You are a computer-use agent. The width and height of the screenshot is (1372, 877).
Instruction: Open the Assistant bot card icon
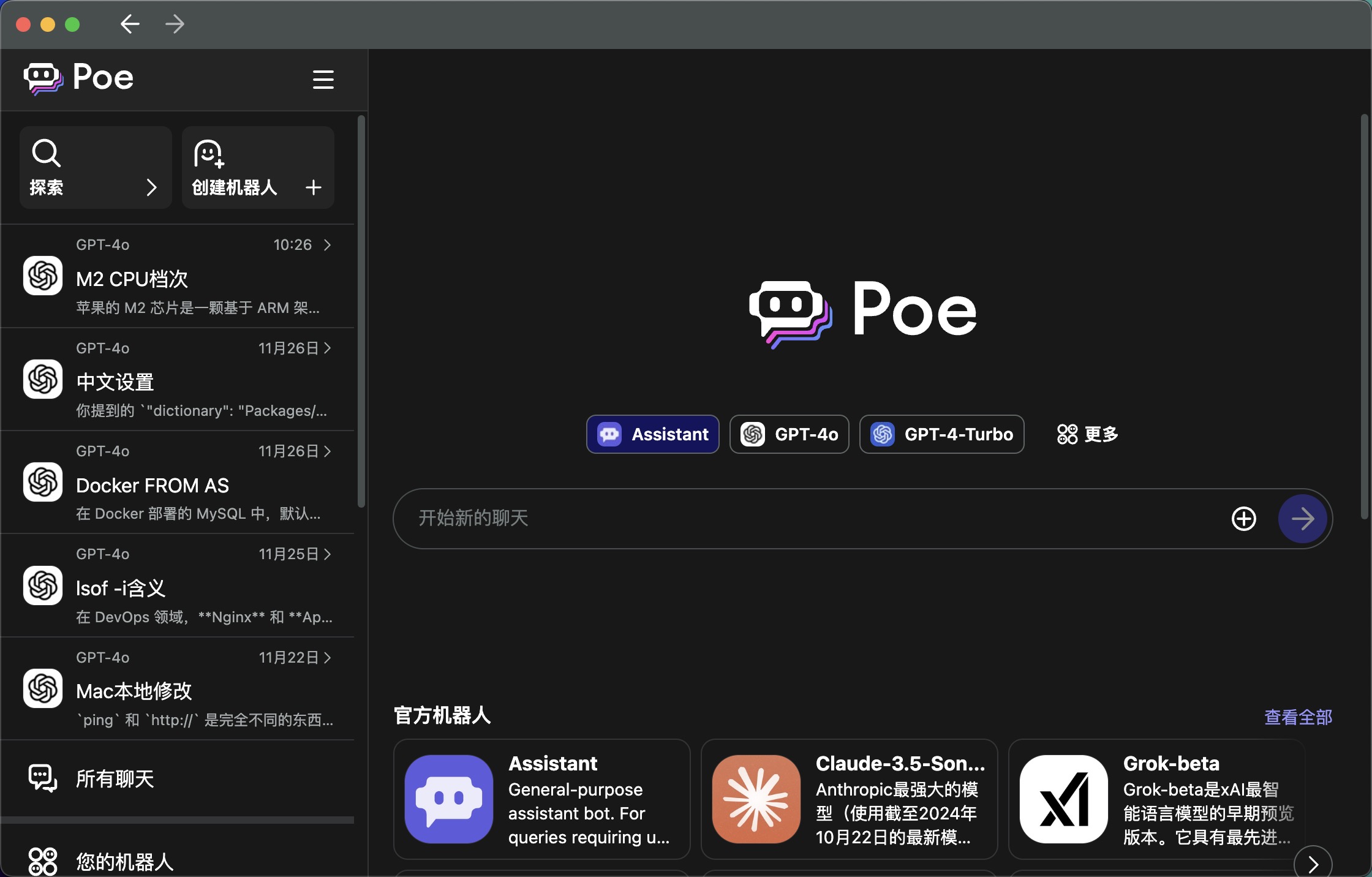[449, 799]
